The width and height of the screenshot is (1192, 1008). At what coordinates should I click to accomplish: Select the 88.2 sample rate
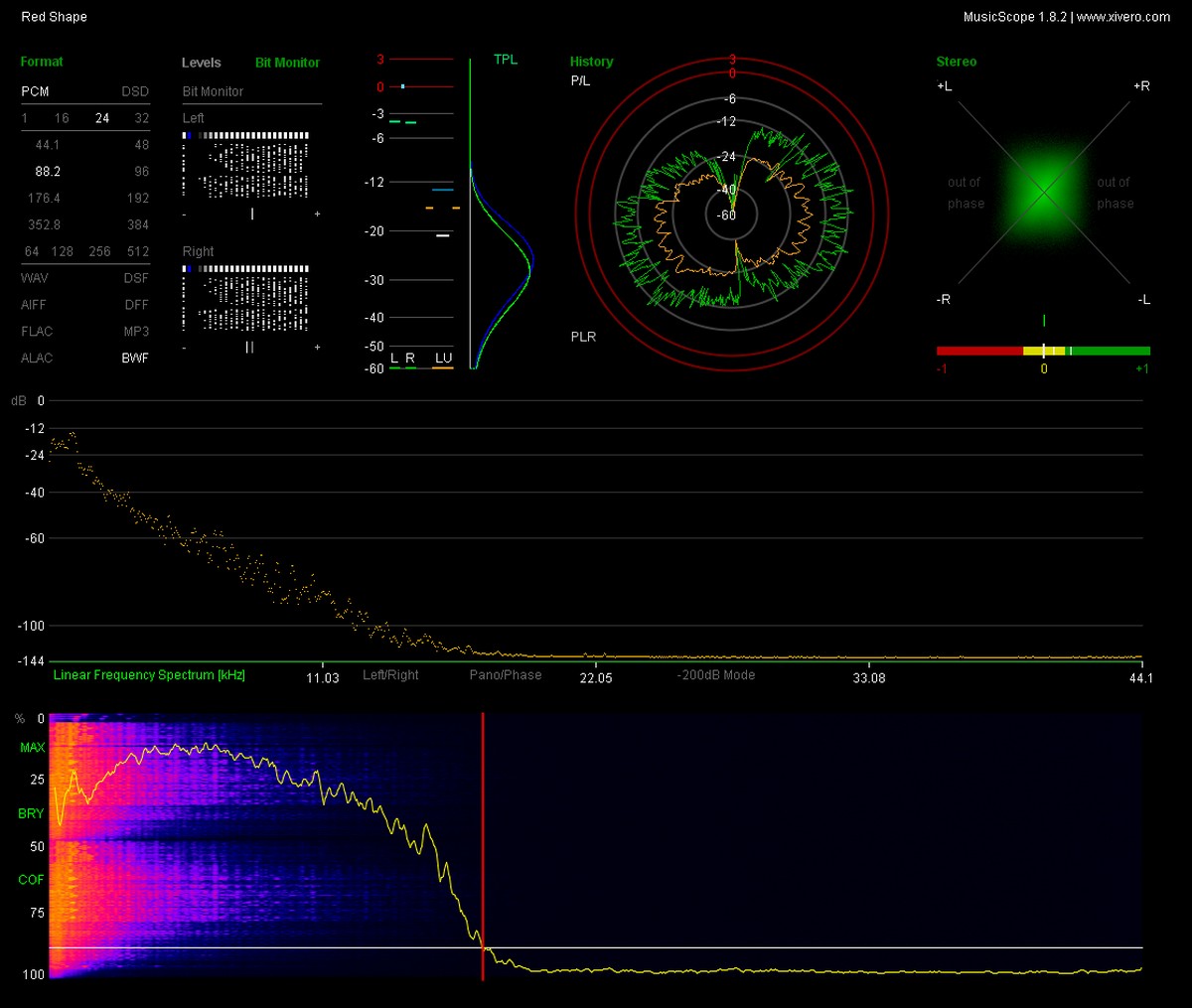coord(48,172)
